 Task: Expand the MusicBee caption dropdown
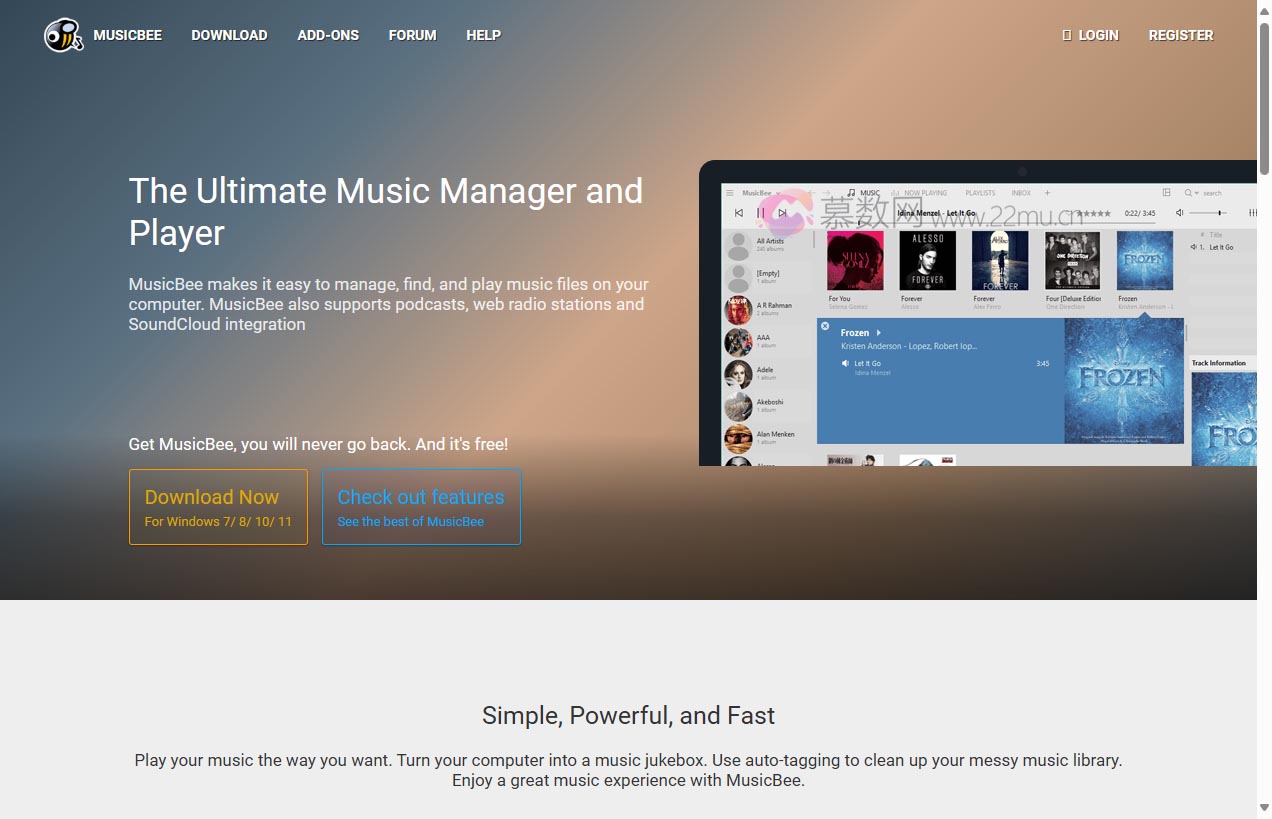(x=777, y=193)
